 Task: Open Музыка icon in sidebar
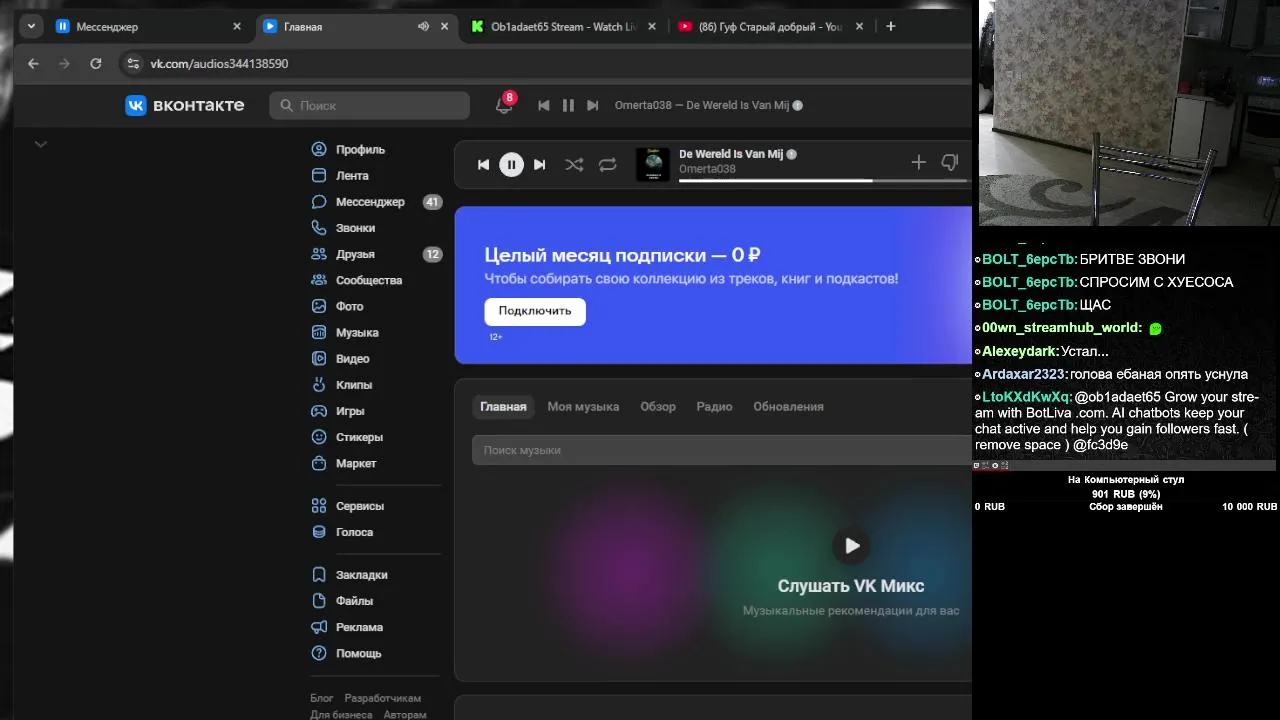pos(319,333)
